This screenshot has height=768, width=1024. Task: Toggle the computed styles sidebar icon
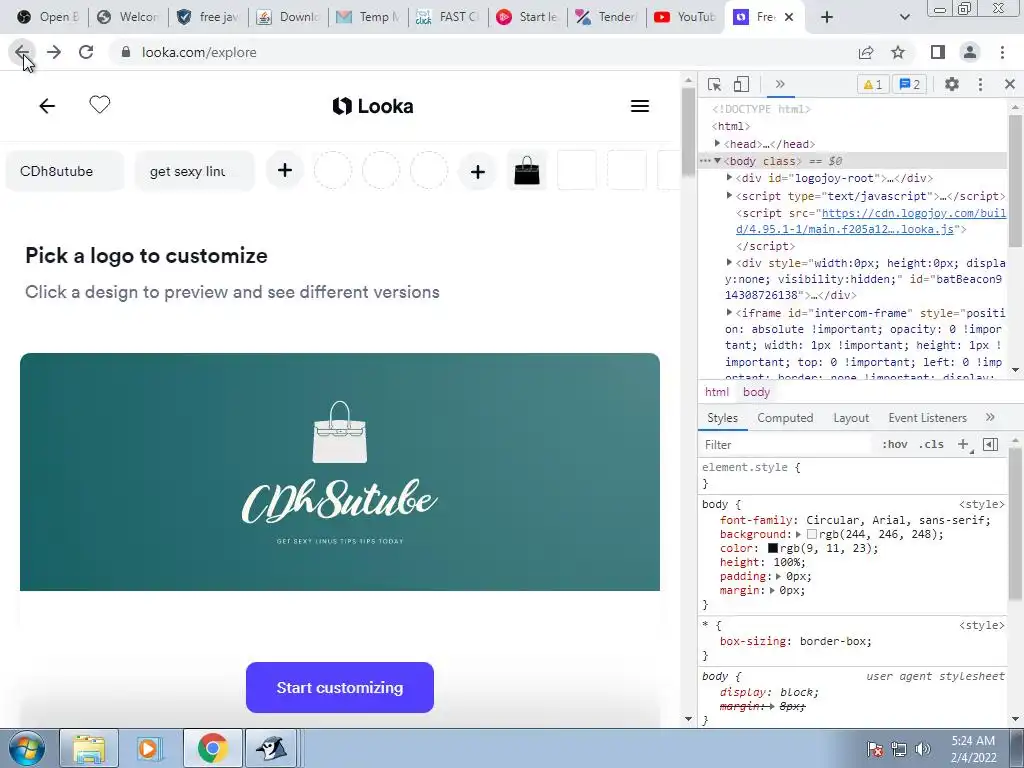990,445
